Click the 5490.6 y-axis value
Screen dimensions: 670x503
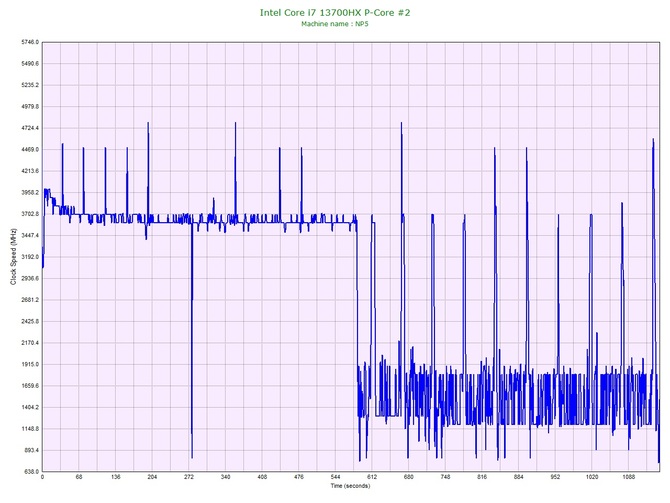click(30, 64)
